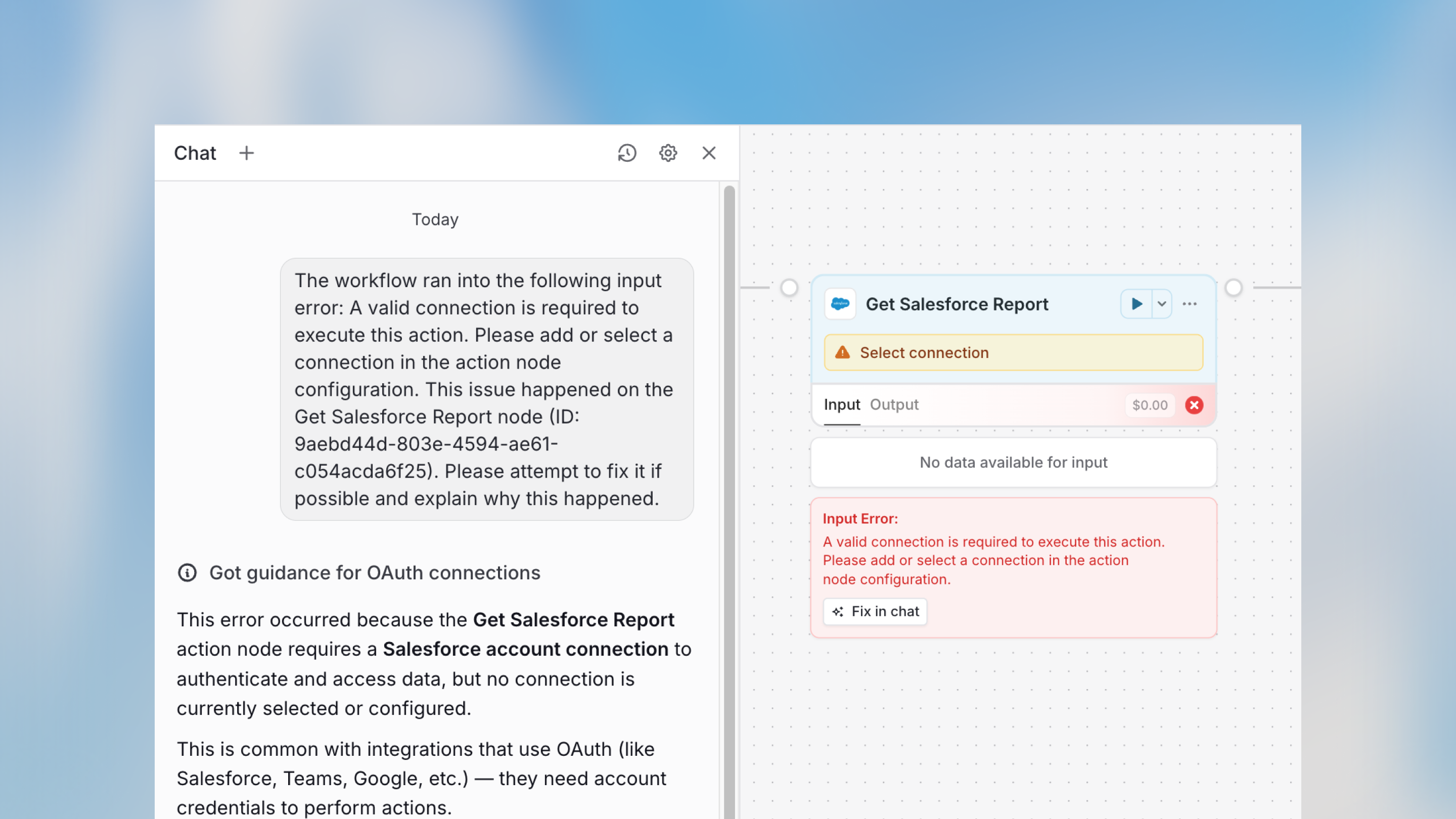
Task: Open chat history clock icon
Action: 627,153
